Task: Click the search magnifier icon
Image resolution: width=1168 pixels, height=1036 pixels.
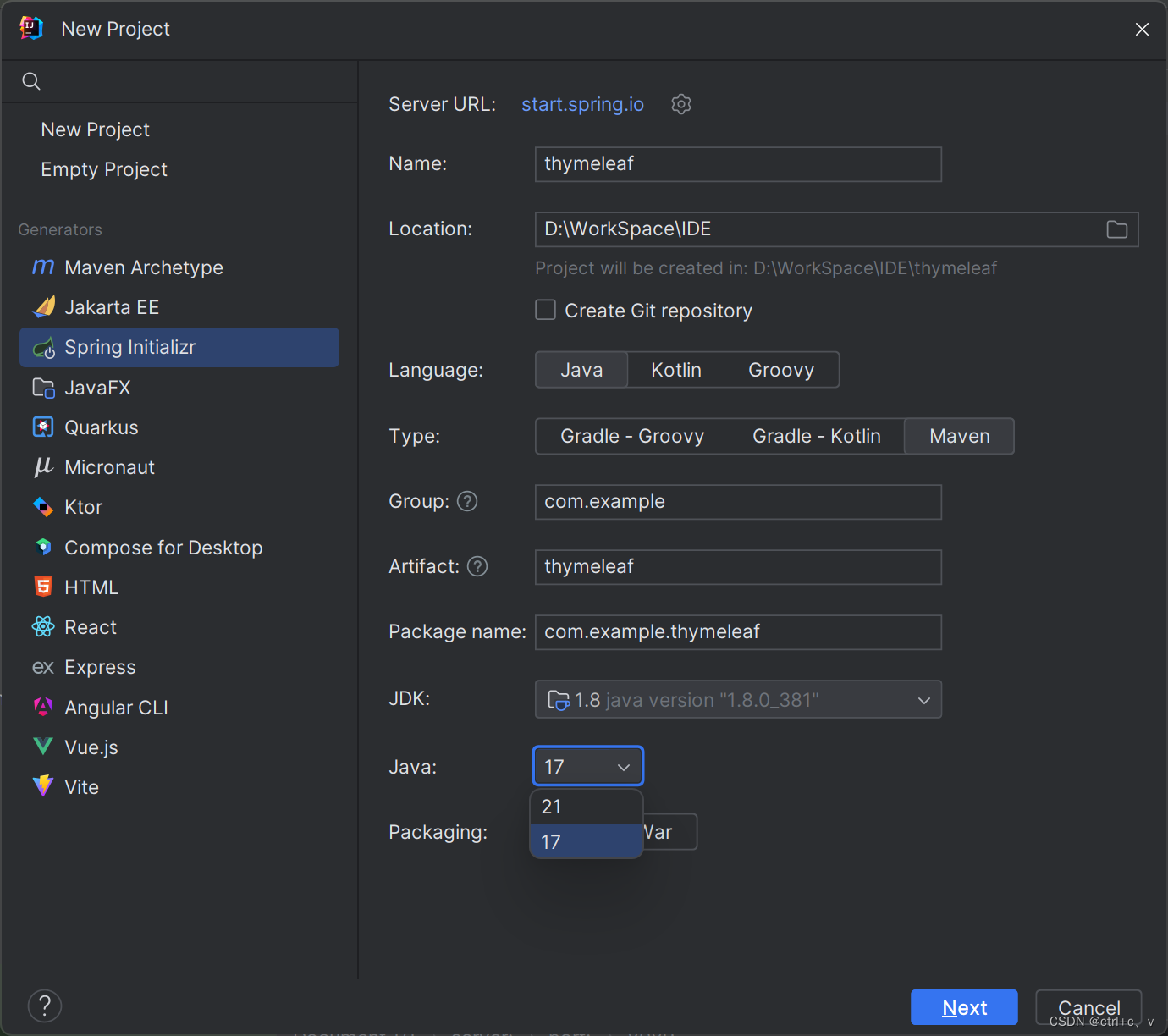Action: tap(31, 81)
